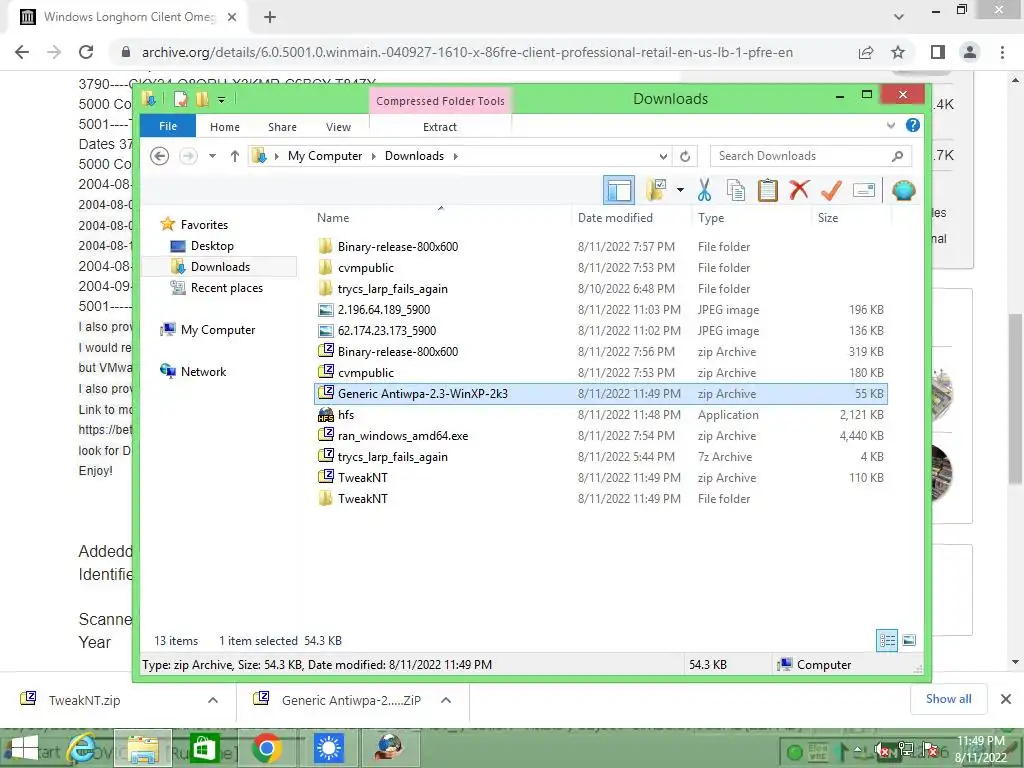This screenshot has height=768, width=1024.
Task: Reload the archive.org page
Action: 86,52
